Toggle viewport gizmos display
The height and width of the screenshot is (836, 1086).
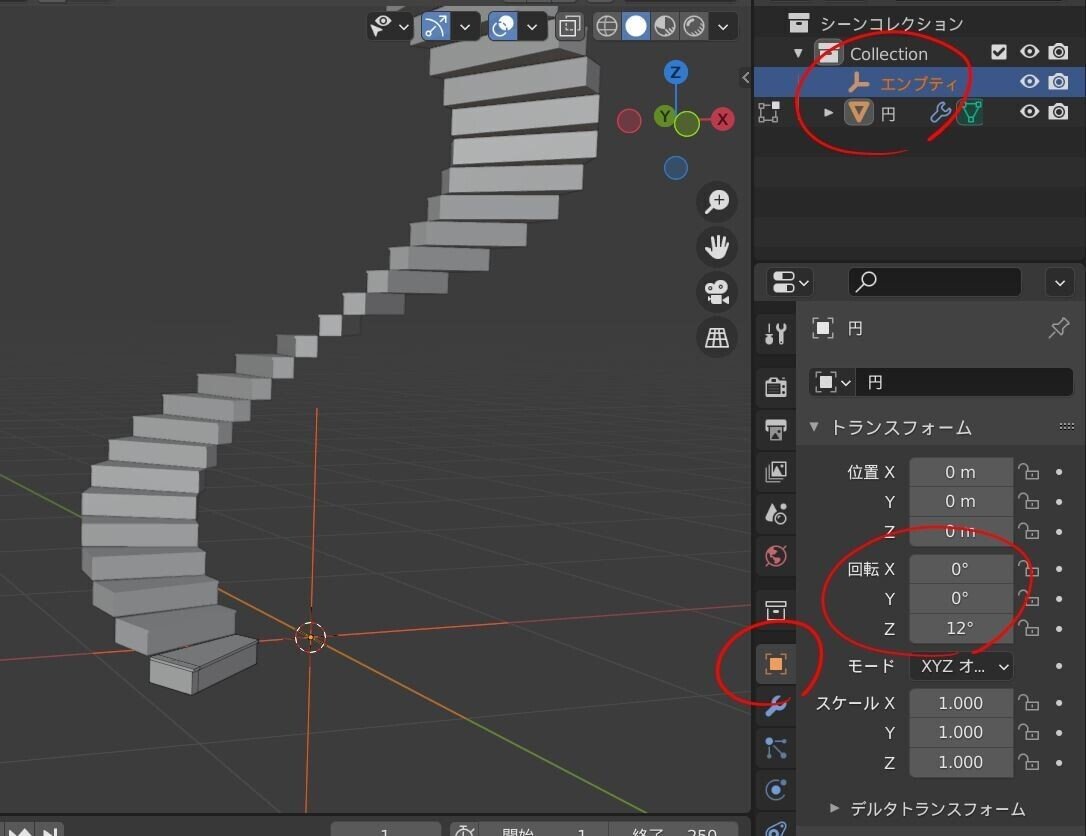[436, 26]
